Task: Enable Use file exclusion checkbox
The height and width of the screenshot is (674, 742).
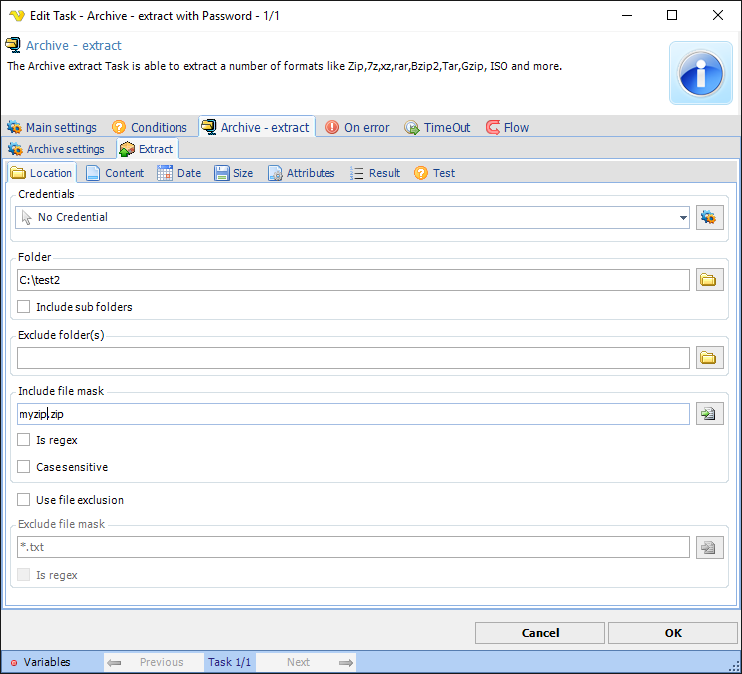Action: tap(24, 500)
